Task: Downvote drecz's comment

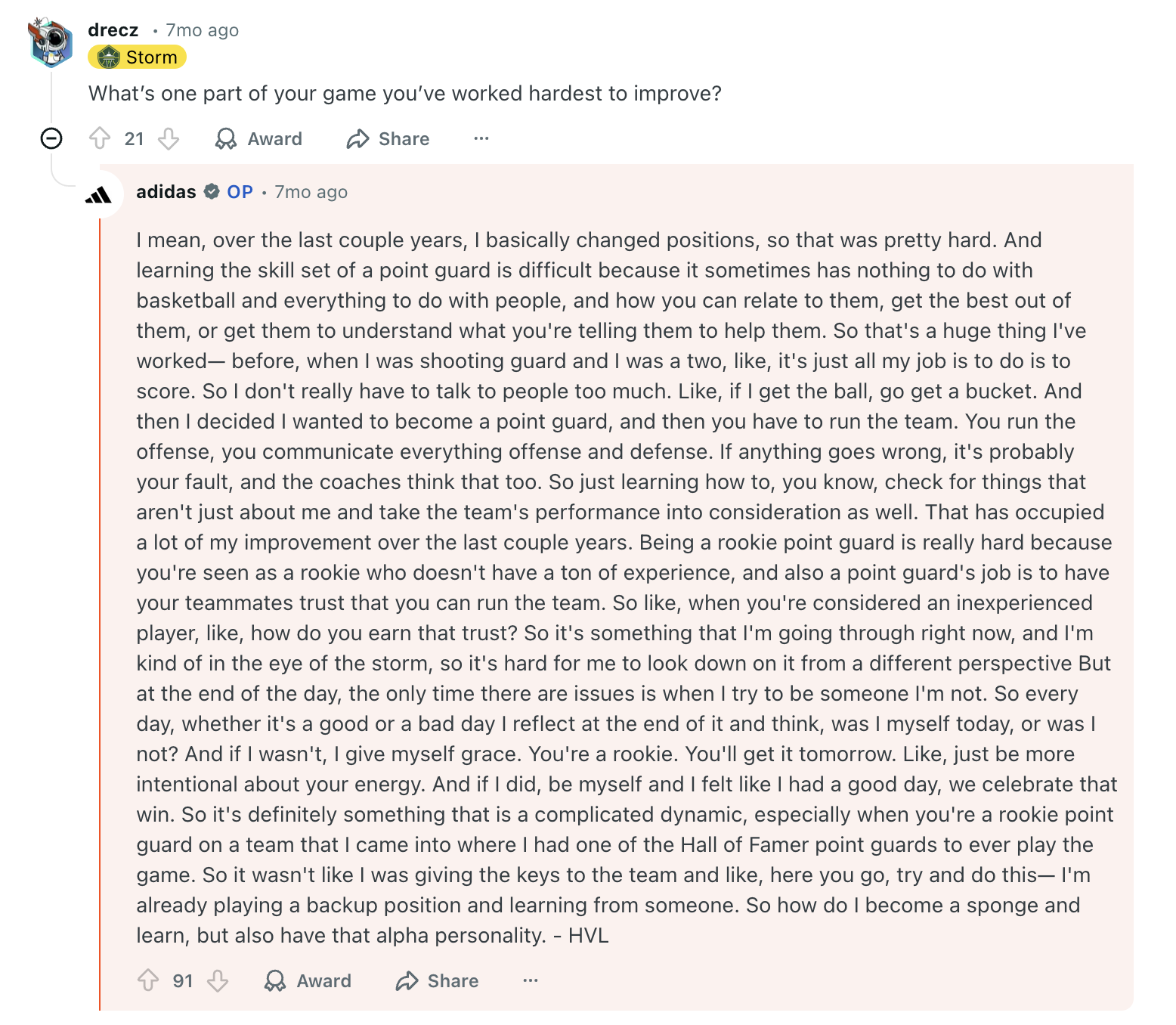Action: coord(169,138)
